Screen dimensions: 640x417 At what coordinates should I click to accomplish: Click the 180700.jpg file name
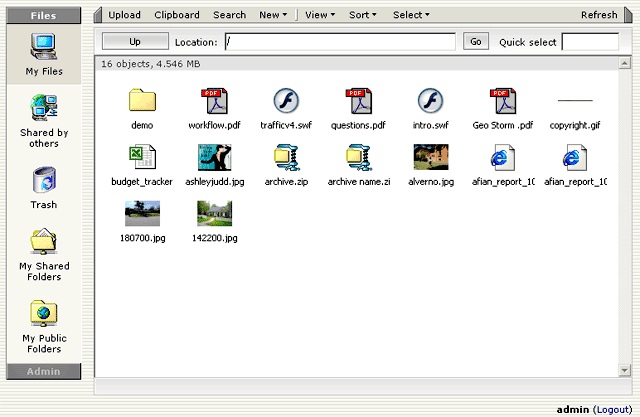pos(142,238)
